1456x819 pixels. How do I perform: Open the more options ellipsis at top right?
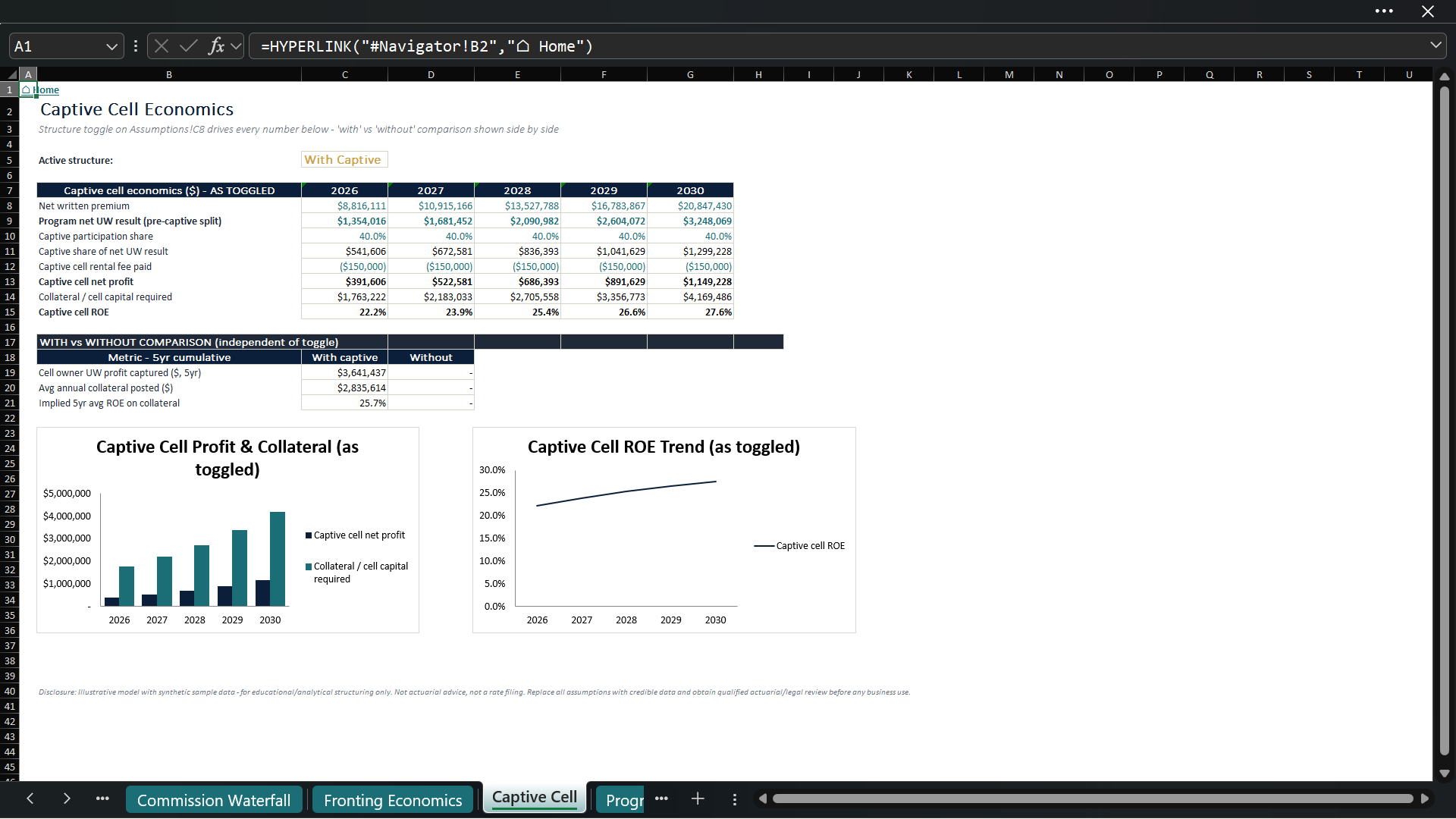[1384, 11]
